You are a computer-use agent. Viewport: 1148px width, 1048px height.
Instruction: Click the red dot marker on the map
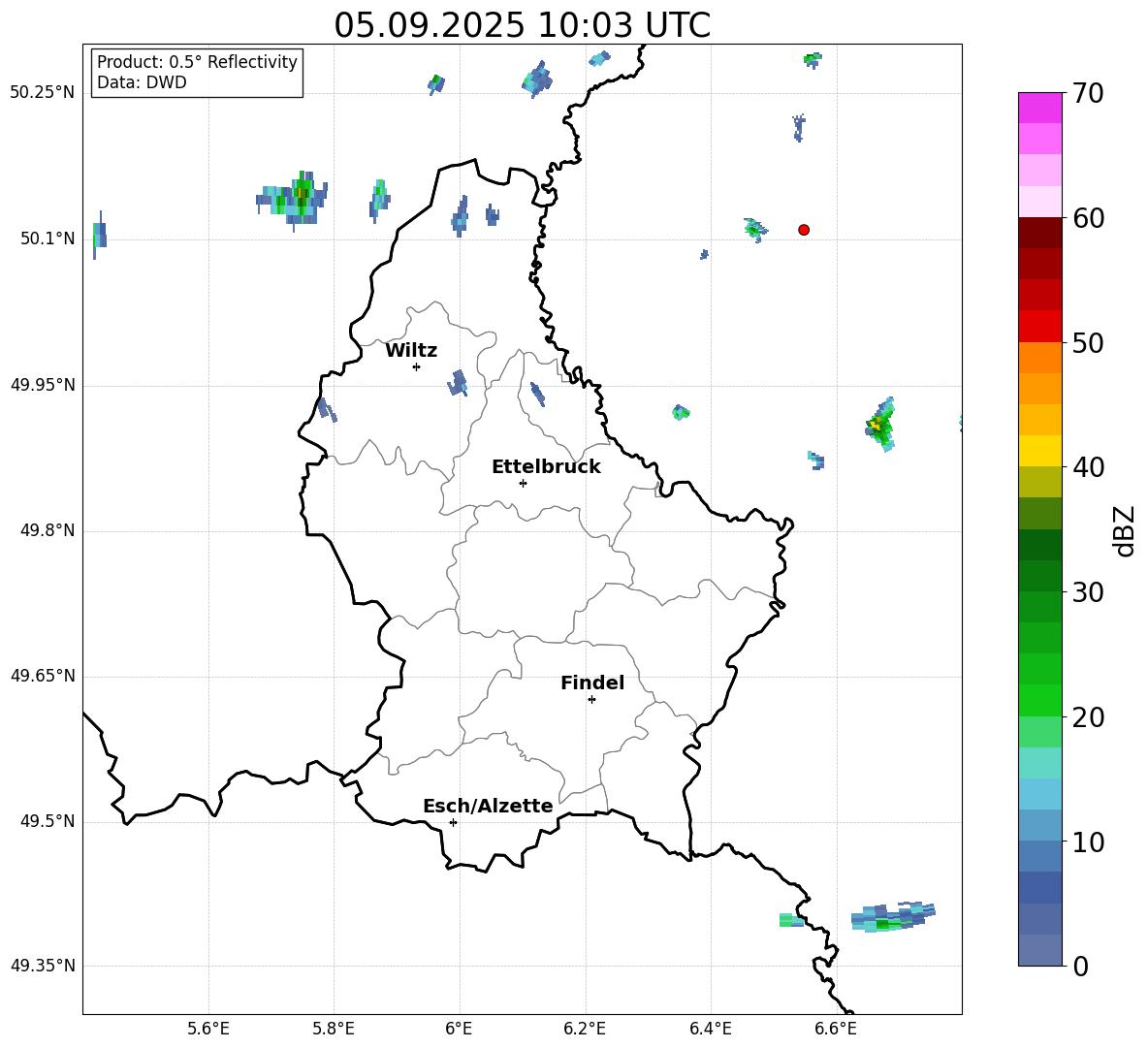tap(804, 230)
